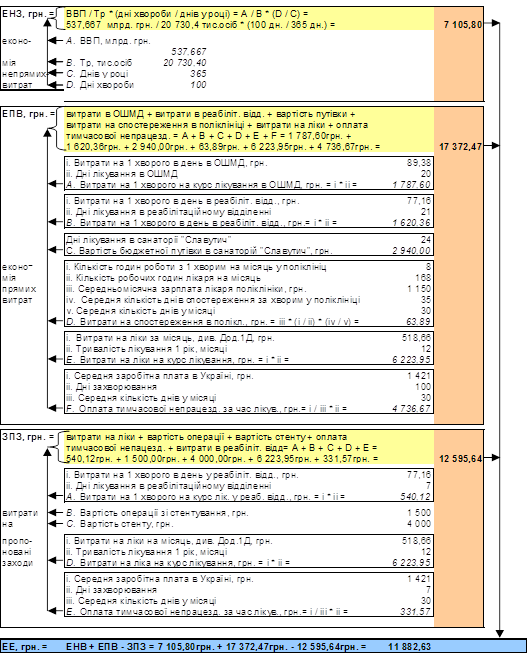The image size is (528, 654).
Task: Select ОШМД course cost 1 787,60
Action: coord(411,185)
